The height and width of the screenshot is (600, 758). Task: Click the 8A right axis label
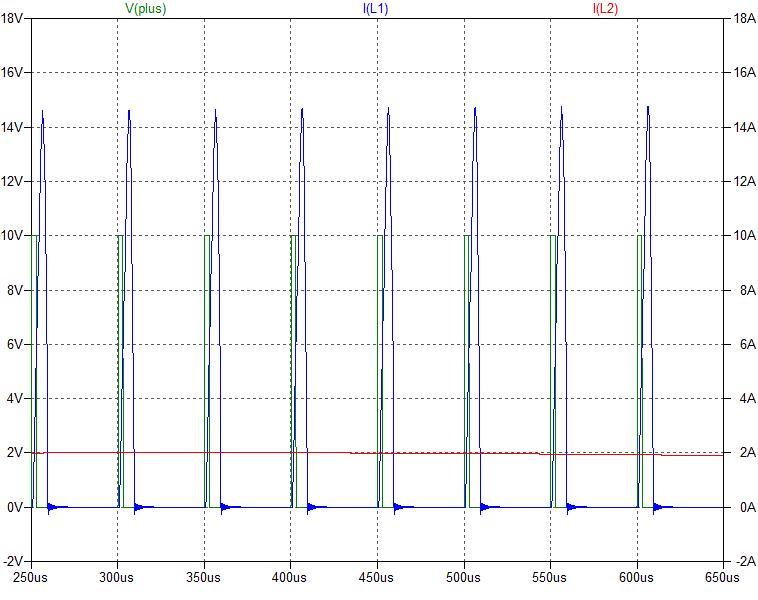tap(748, 290)
